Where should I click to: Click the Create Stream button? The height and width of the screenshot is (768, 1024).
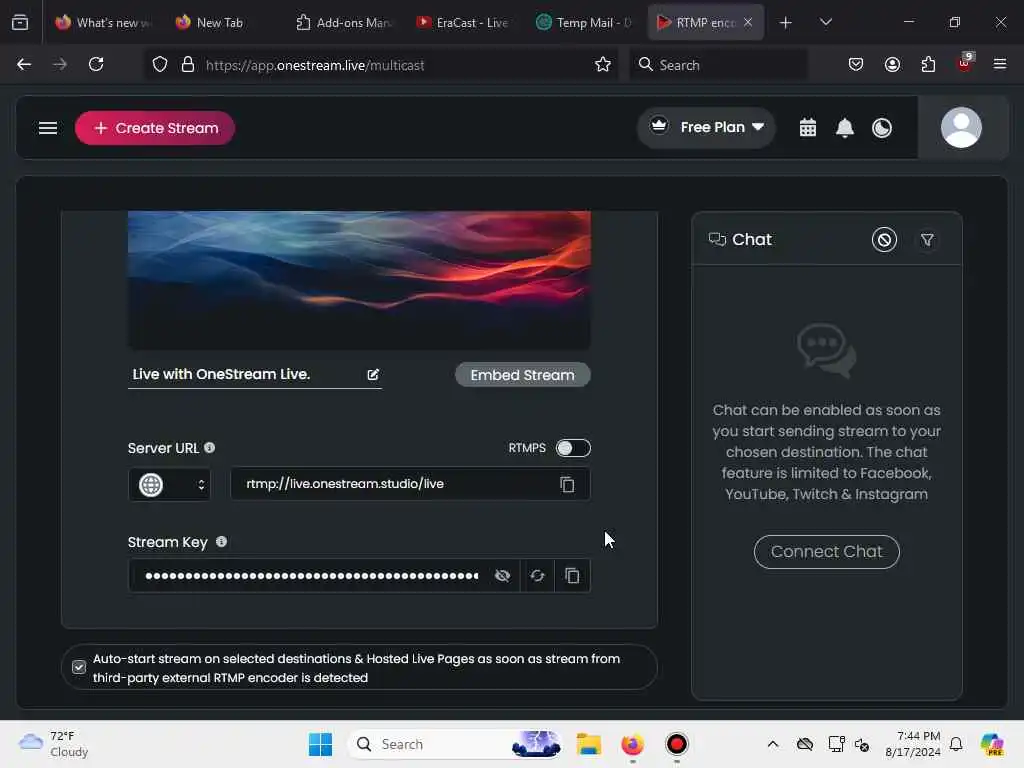tap(155, 128)
